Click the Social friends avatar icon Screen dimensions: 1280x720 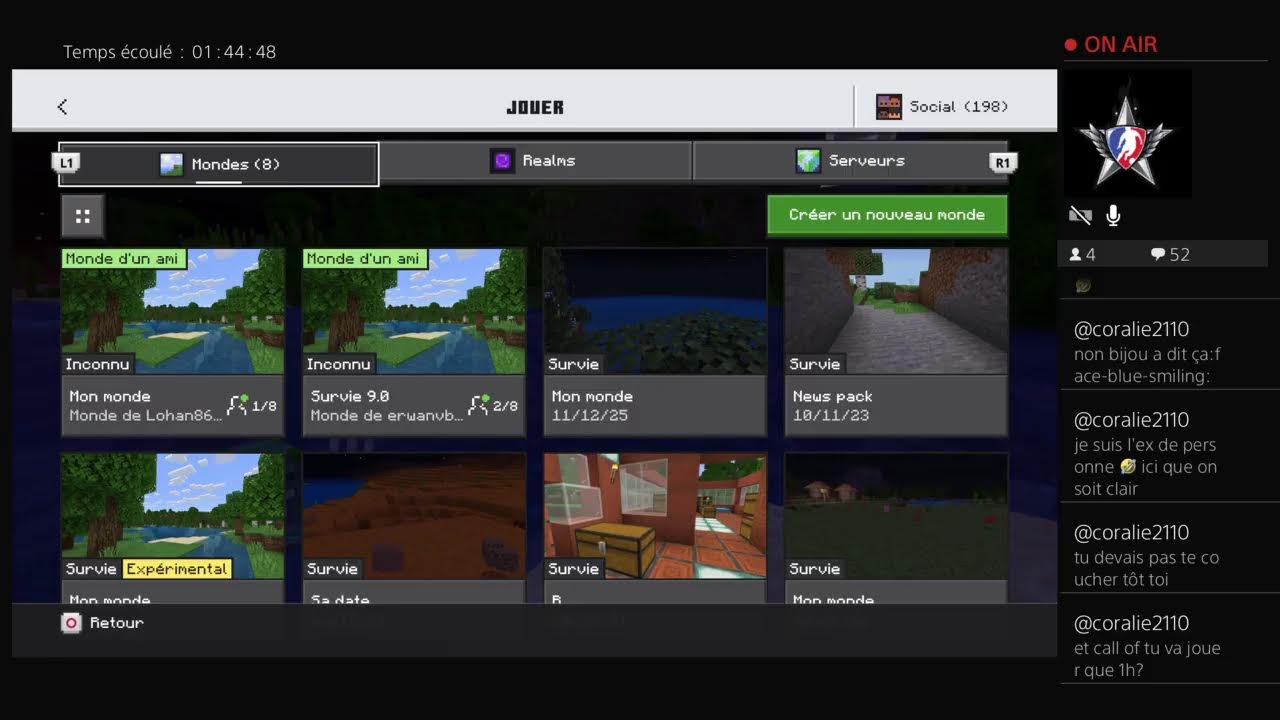[889, 106]
